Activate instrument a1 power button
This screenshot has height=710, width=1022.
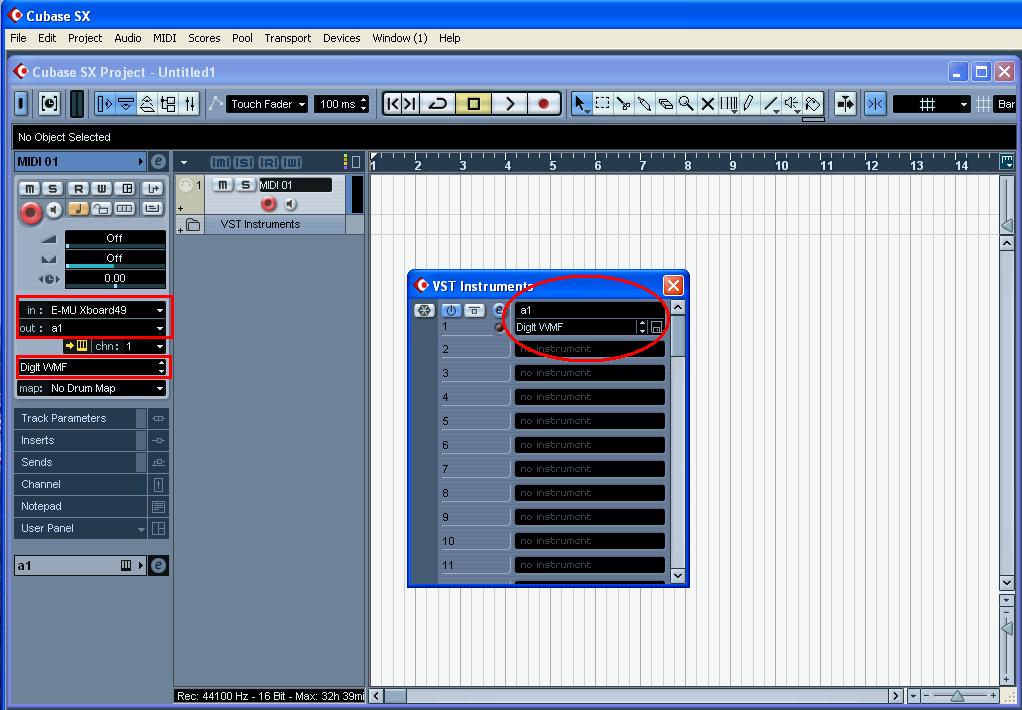tap(450, 310)
